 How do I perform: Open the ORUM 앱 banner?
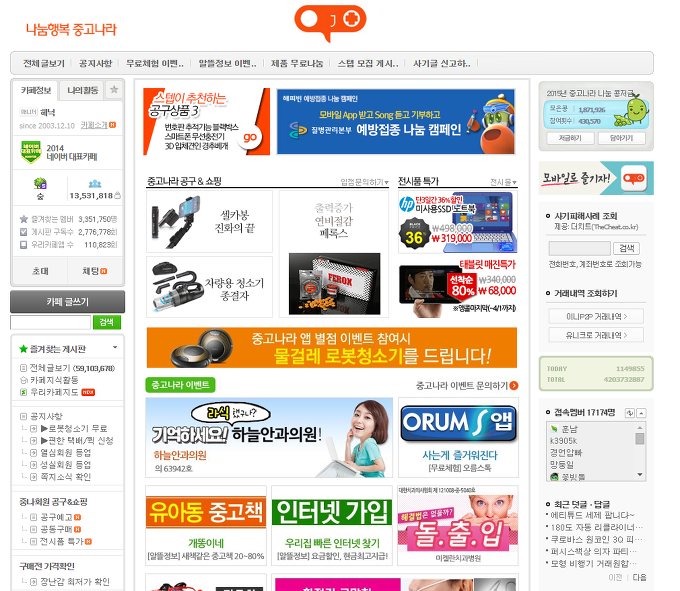pyautogui.click(x=458, y=438)
